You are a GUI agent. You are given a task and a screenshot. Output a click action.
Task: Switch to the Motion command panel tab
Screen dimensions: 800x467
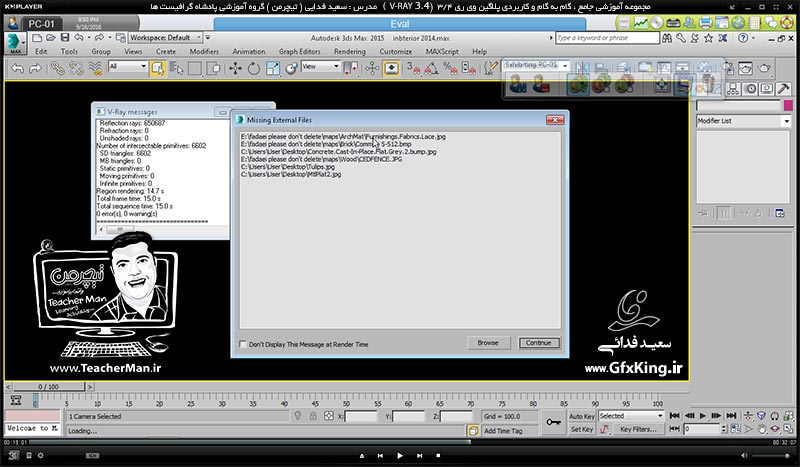[751, 89]
